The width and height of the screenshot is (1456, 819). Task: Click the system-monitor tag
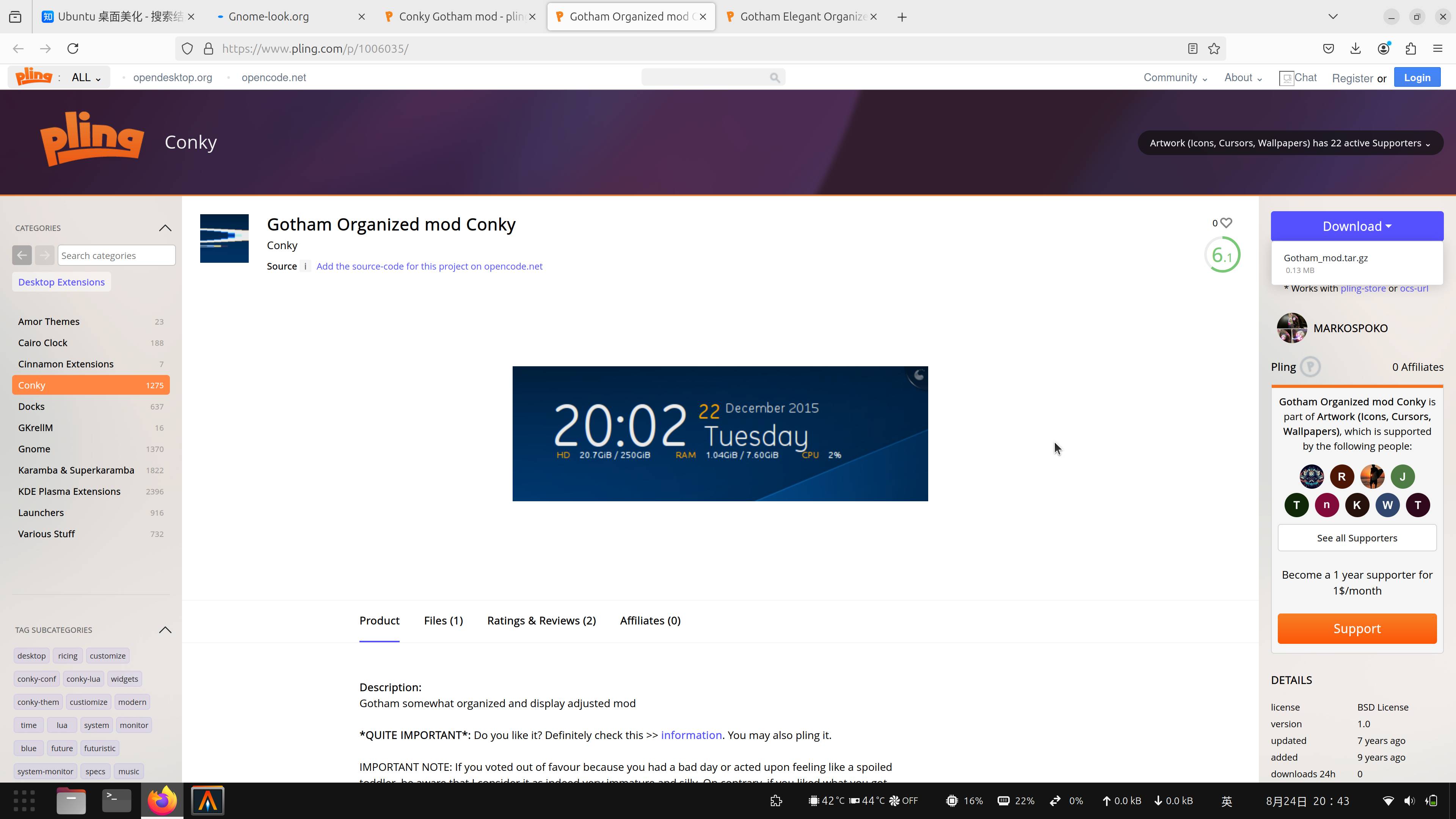point(45,772)
